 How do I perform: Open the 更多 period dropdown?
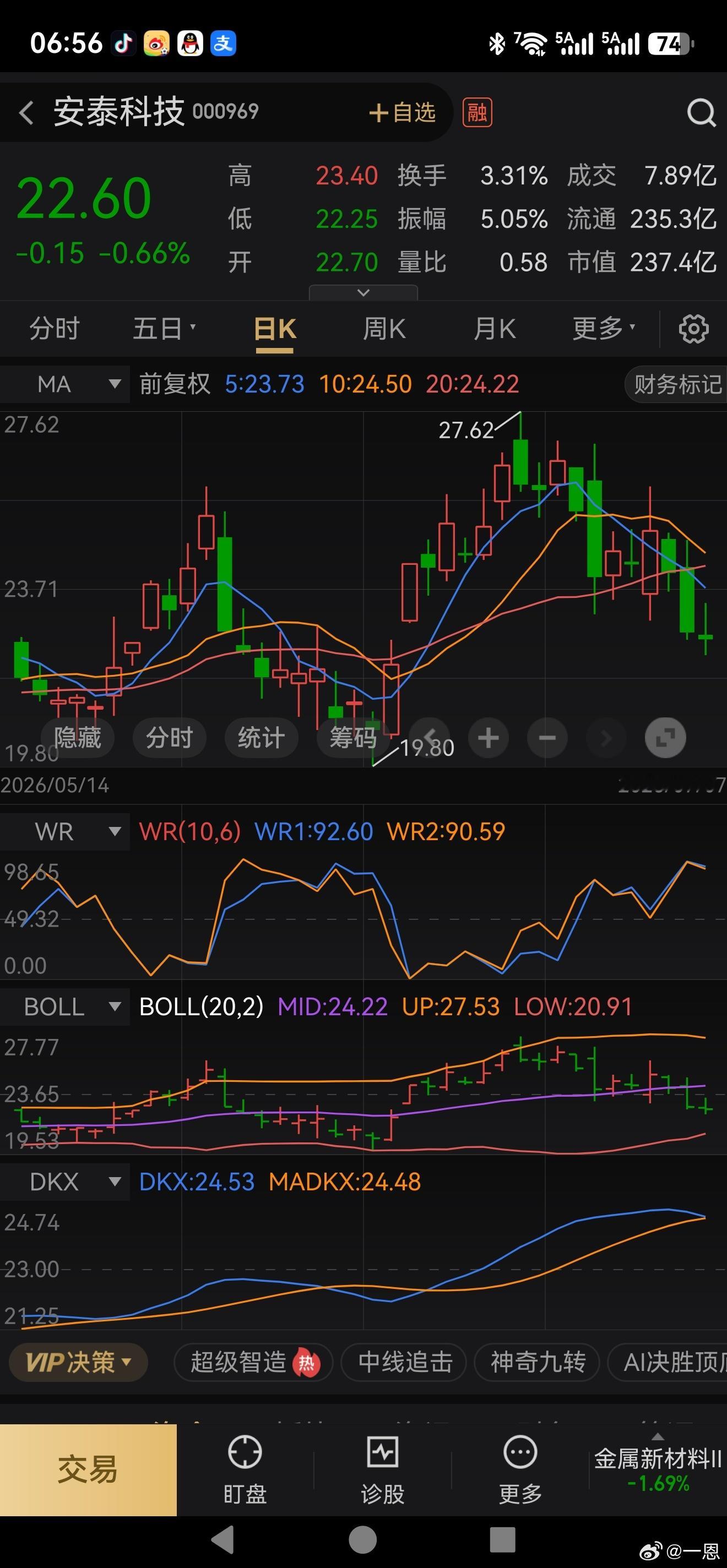click(x=604, y=329)
